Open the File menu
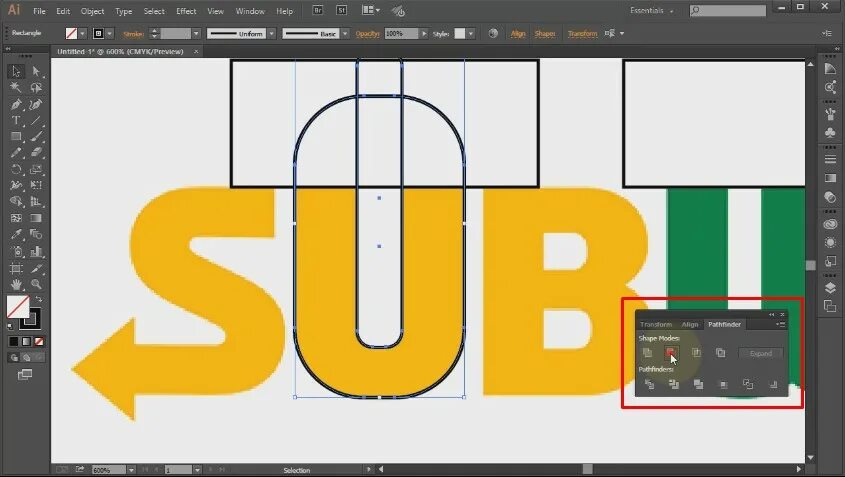The height and width of the screenshot is (477, 845). (39, 11)
